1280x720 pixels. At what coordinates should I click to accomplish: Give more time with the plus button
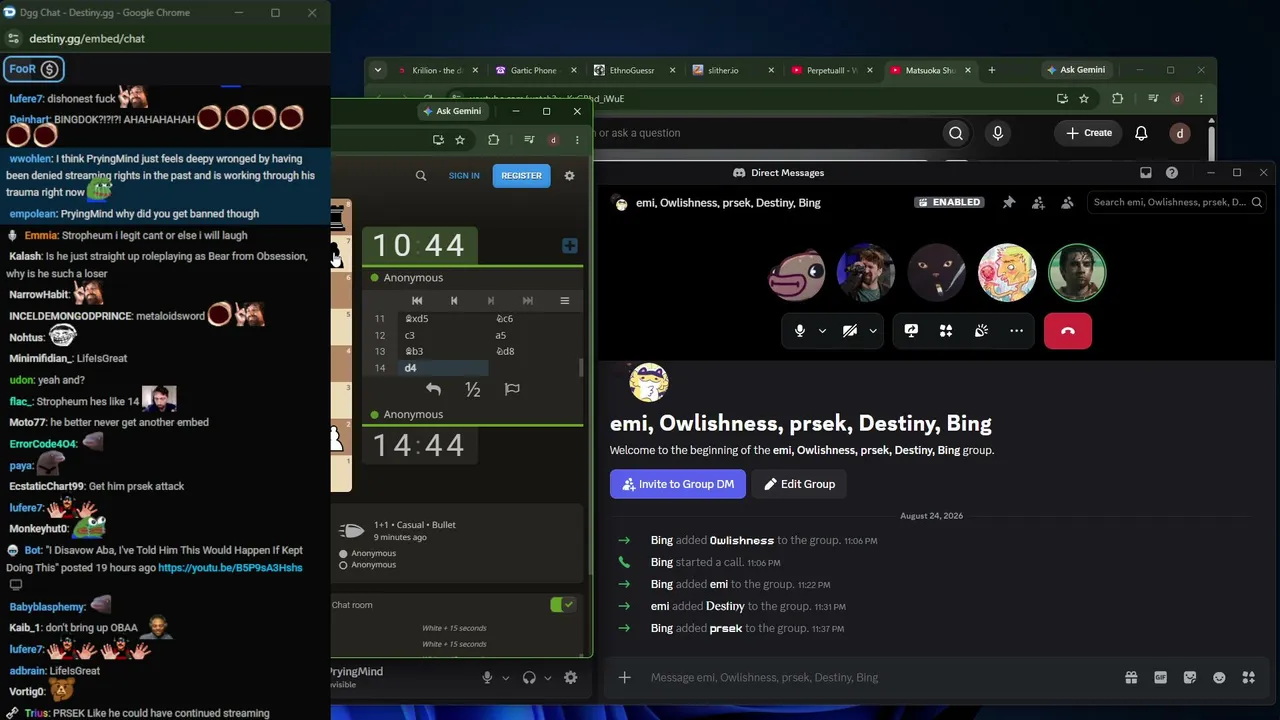point(570,245)
